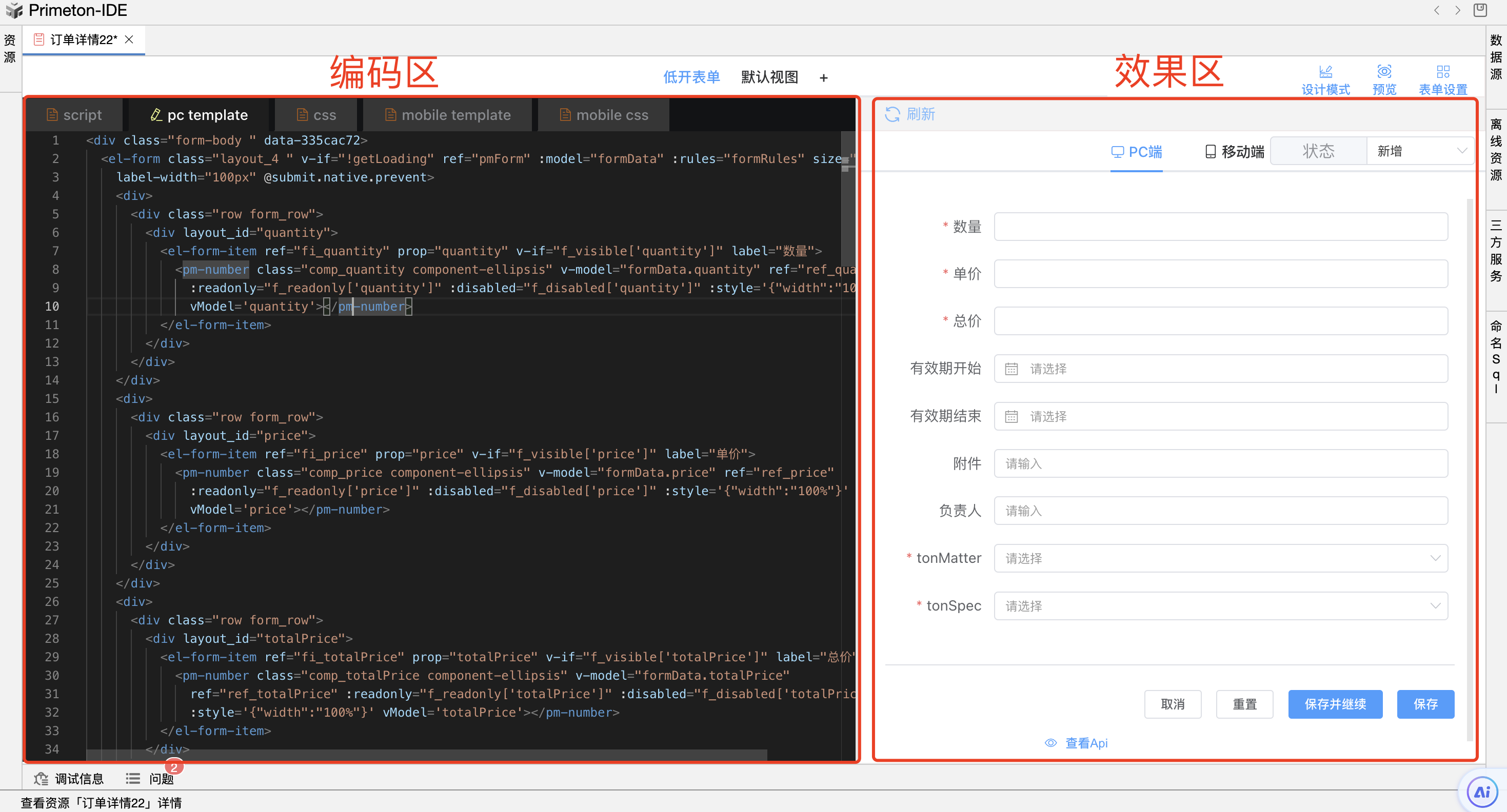Click the 保存 save button
The height and width of the screenshot is (812, 1507).
(1425, 704)
